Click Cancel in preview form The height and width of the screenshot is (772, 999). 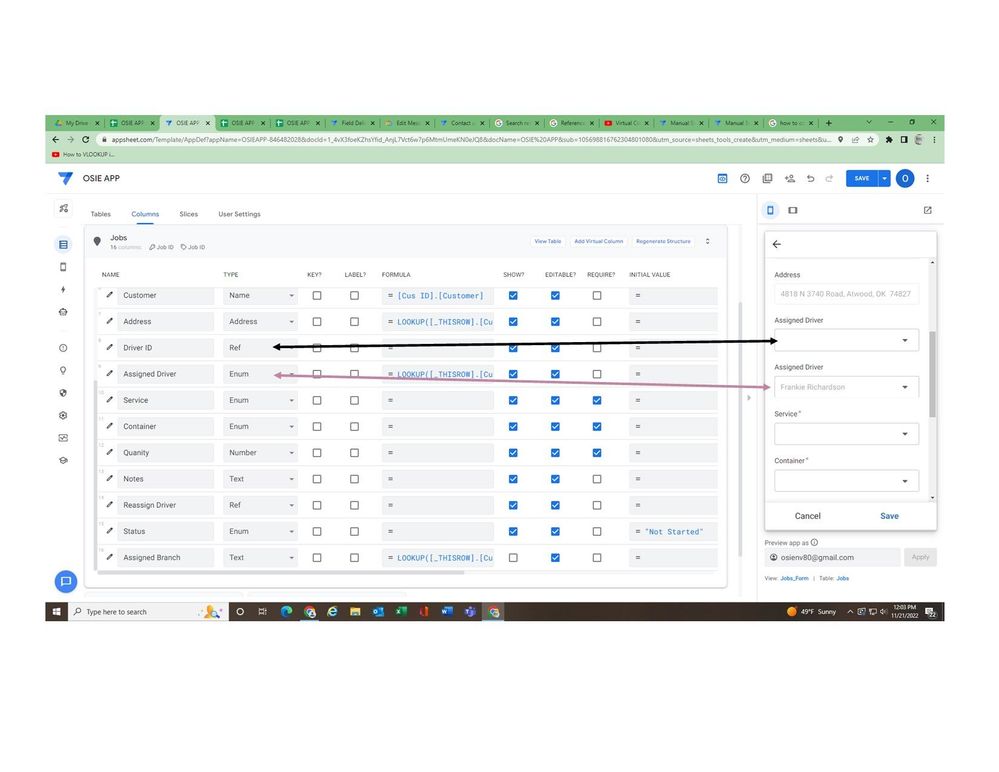click(807, 516)
